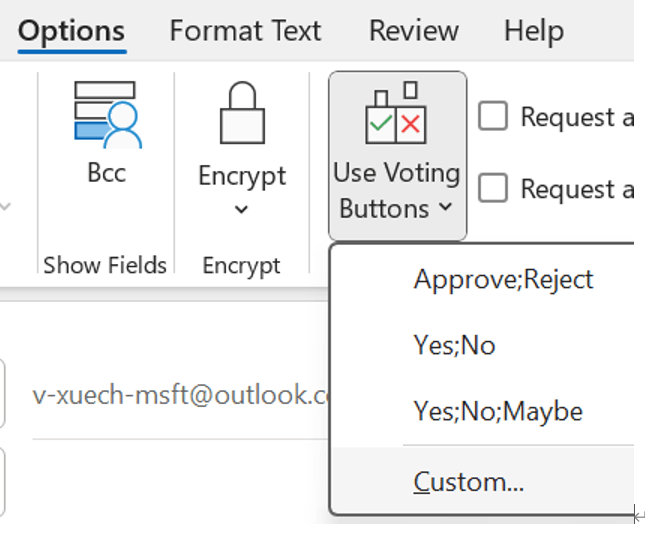Image resolution: width=645 pixels, height=547 pixels.
Task: Switch to the Format Text tab
Action: pyautogui.click(x=246, y=31)
